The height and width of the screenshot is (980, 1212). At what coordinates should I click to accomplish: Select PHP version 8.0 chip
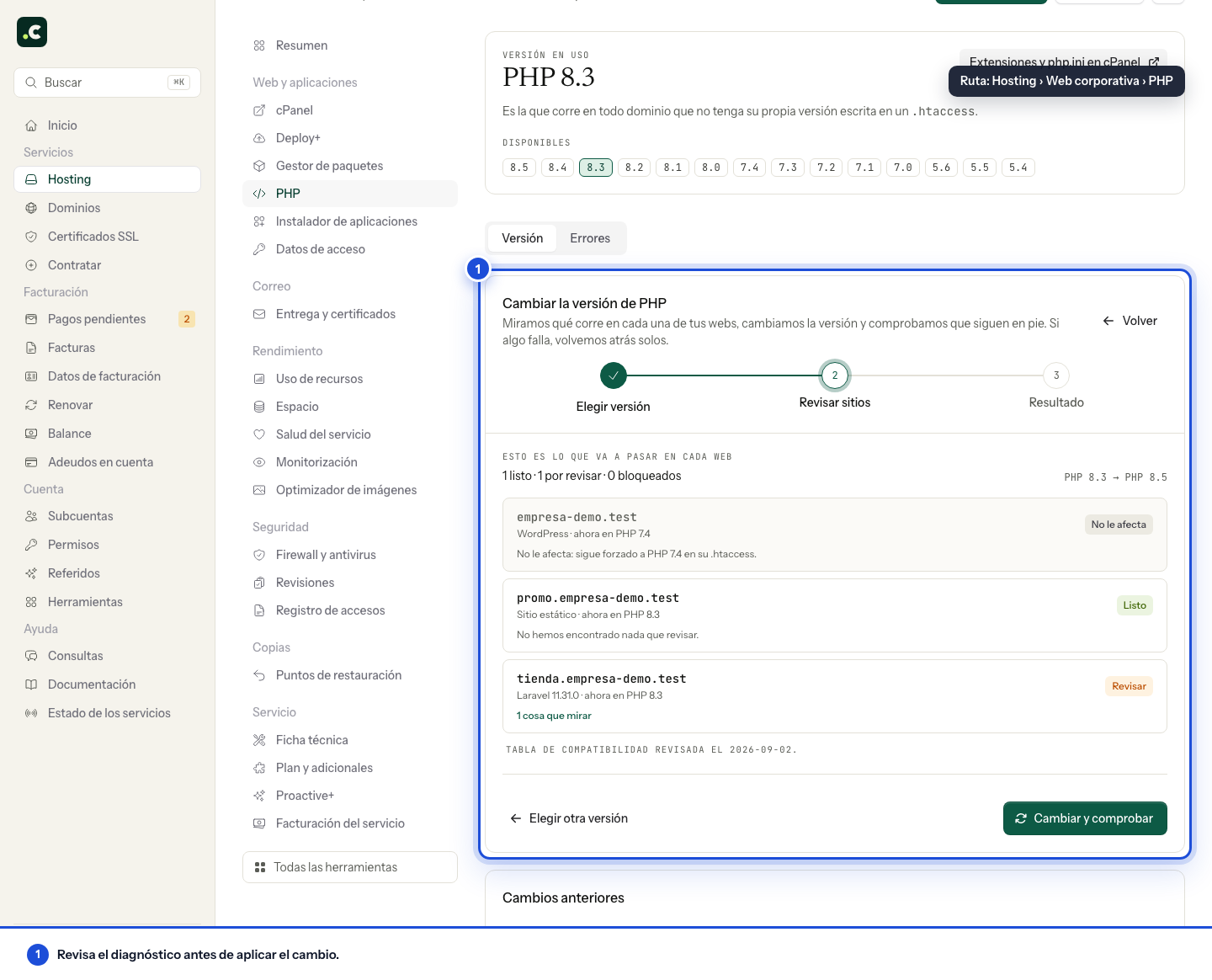pos(711,168)
